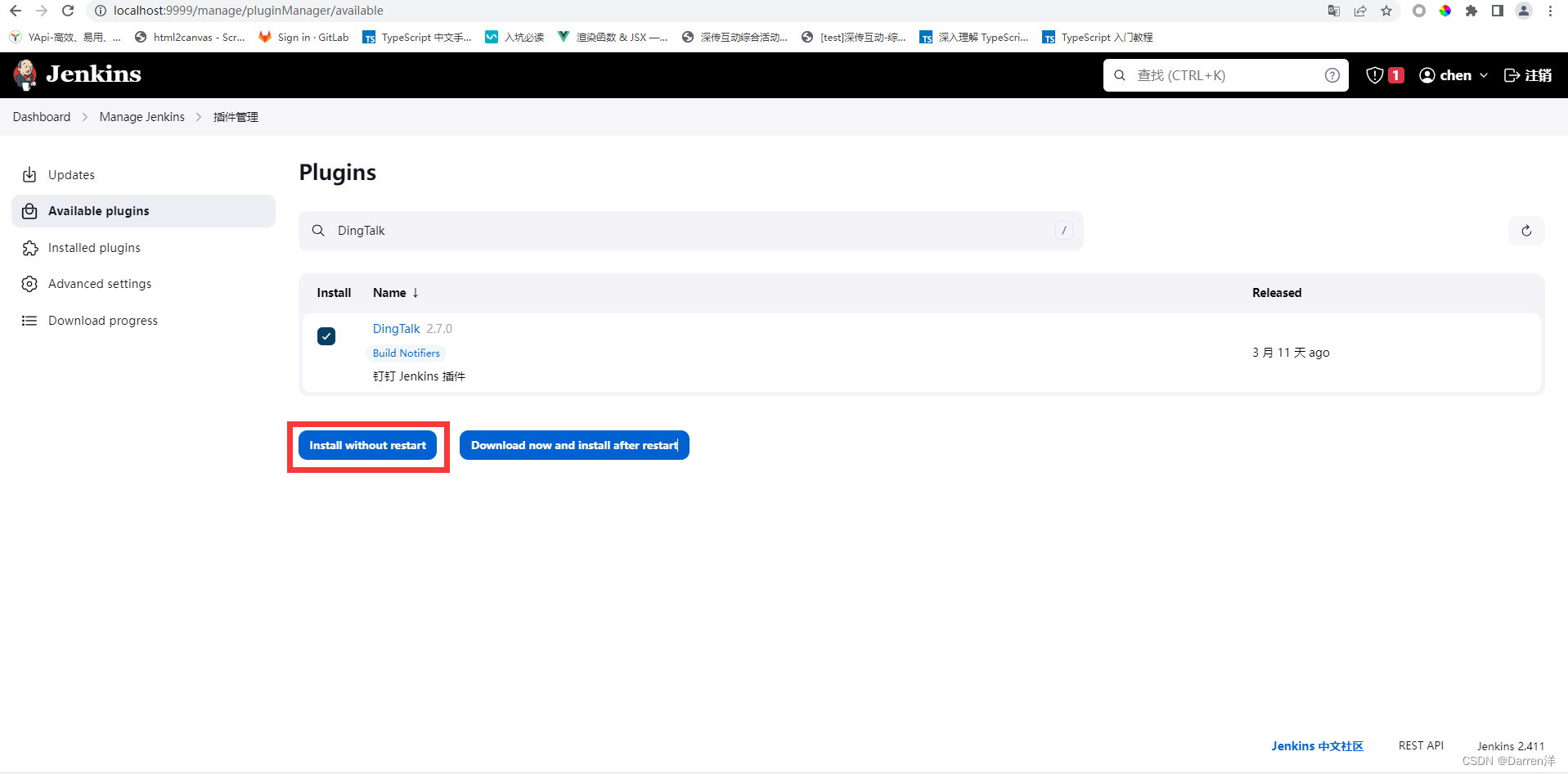Screen dimensions: 1568x774
Task: Click the Jenkins 2.411 version text
Action: coord(1511,746)
